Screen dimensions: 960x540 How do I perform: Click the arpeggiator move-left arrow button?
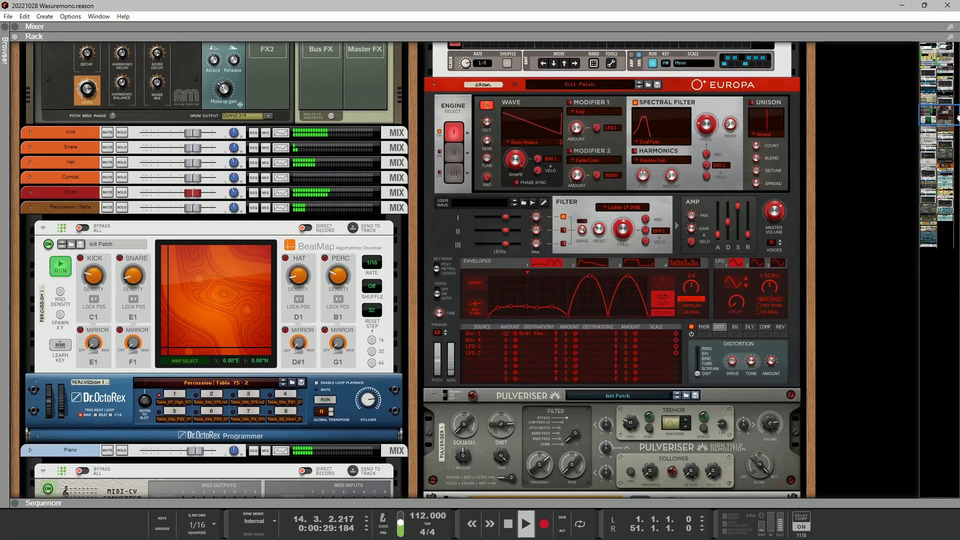point(543,63)
